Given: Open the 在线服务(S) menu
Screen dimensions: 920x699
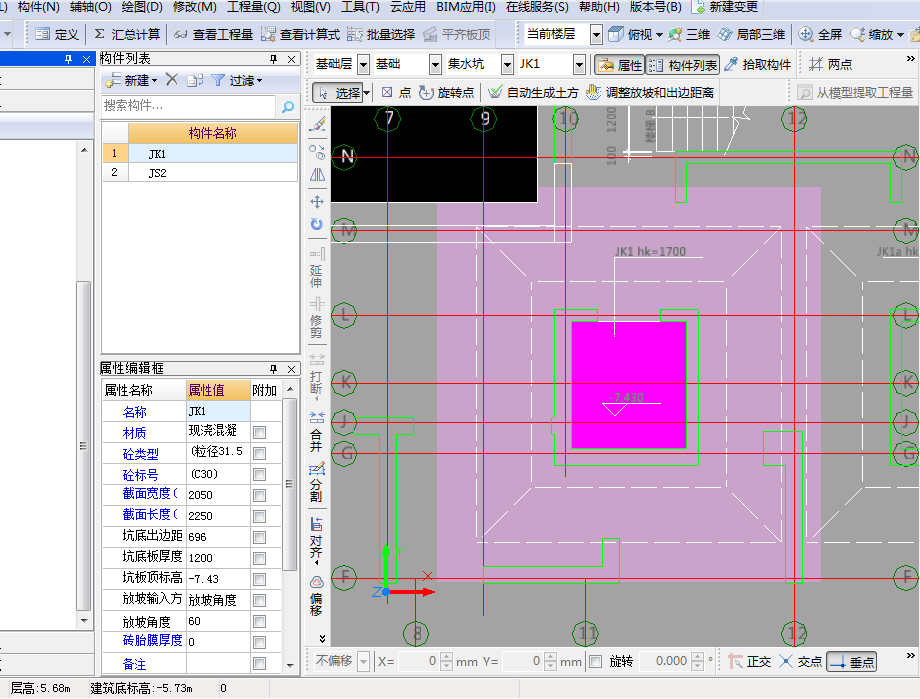Looking at the screenshot, I should 537,7.
